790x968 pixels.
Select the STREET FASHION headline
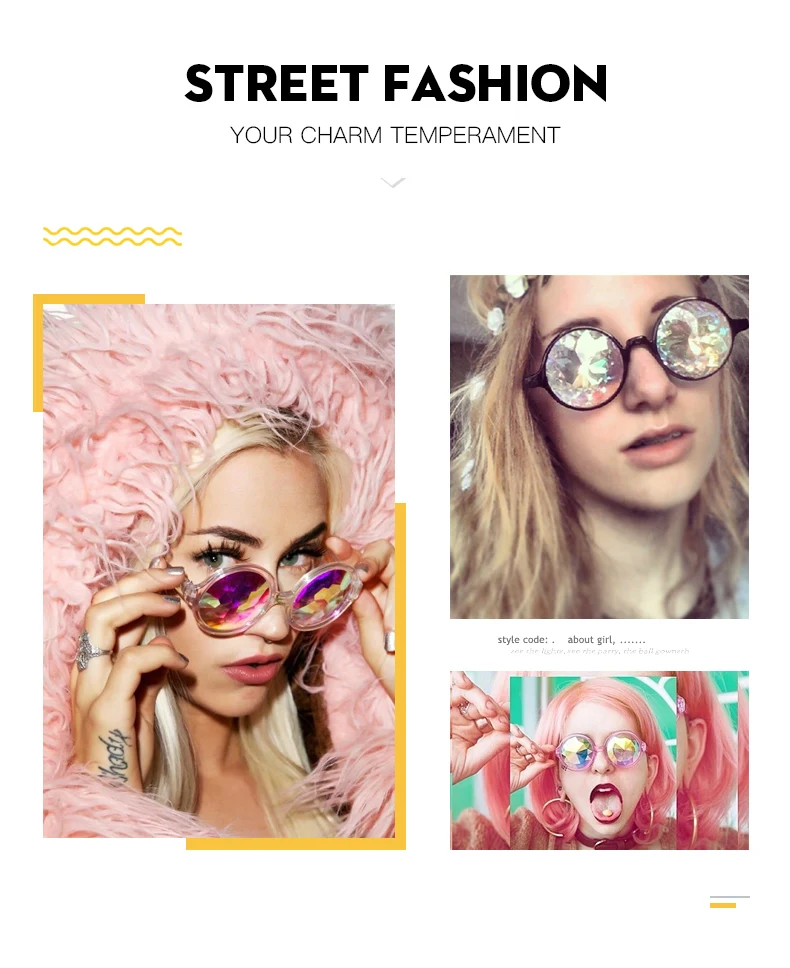(396, 83)
